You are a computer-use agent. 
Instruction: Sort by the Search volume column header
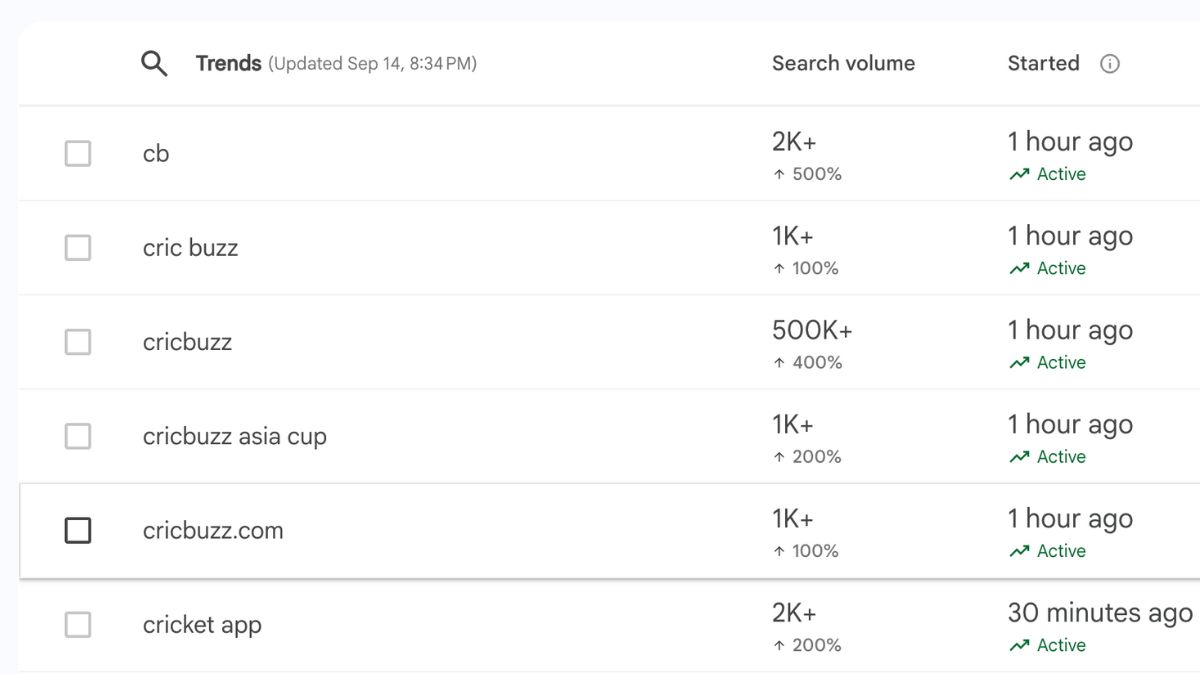843,64
